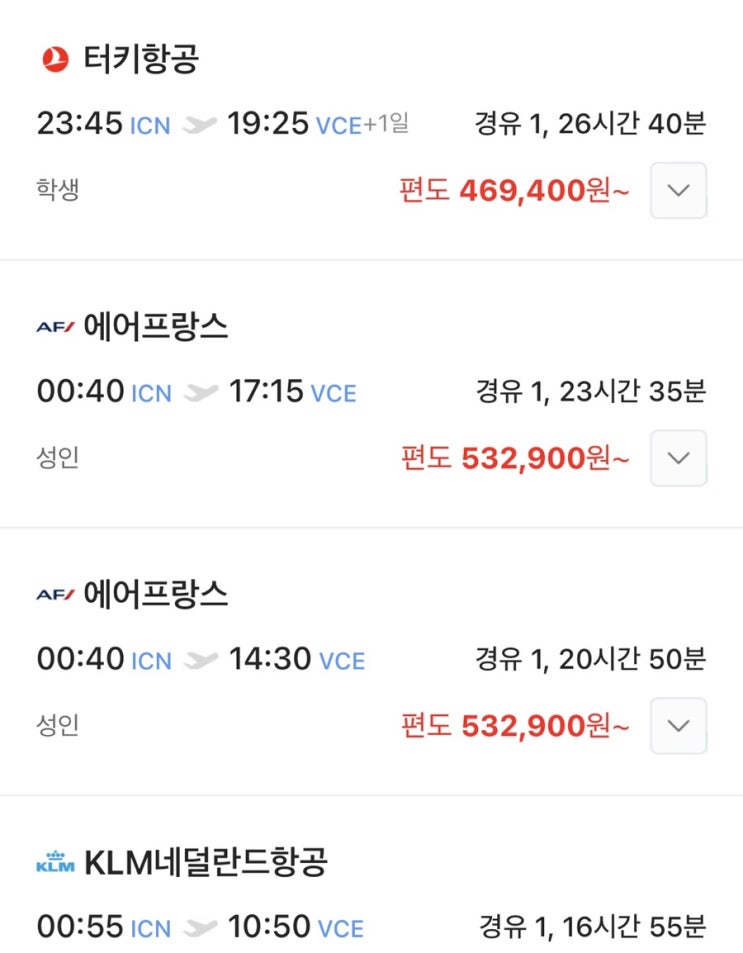This screenshot has width=743, height=953.
Task: Expand the Air France 20시간 50분 flight details
Action: point(678,726)
